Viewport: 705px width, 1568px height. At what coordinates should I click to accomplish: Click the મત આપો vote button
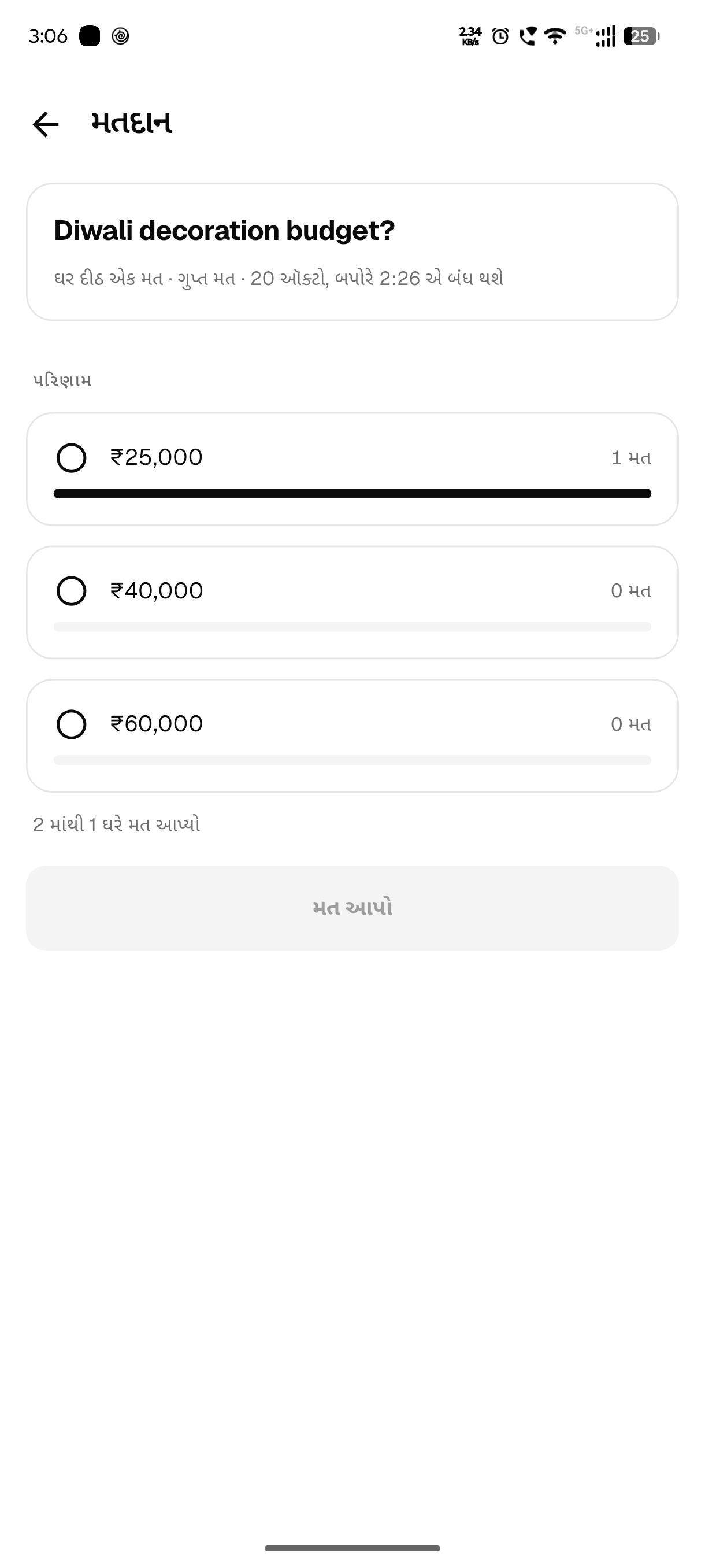coord(352,908)
